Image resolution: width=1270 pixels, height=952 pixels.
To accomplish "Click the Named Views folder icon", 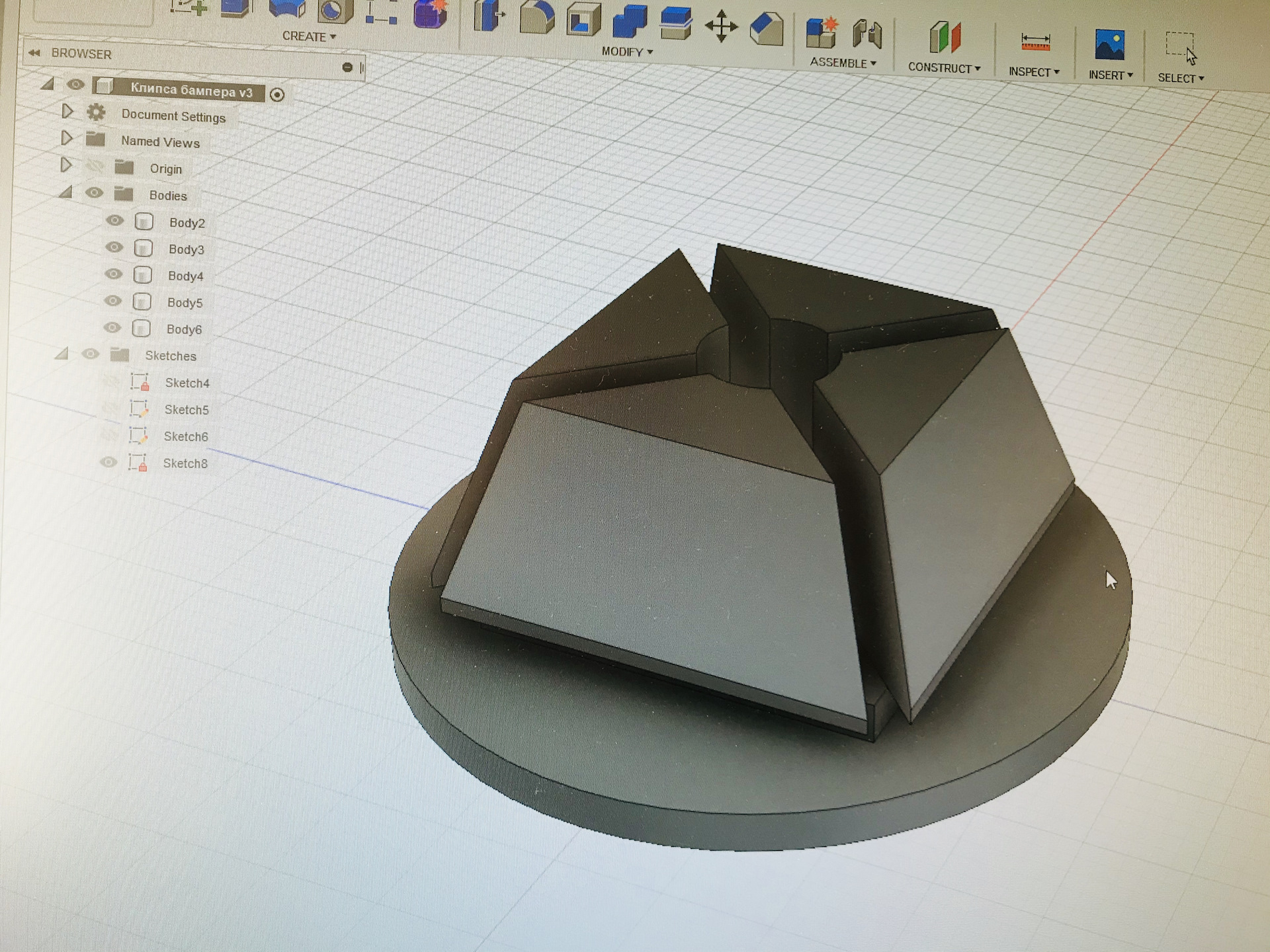I will pyautogui.click(x=96, y=139).
